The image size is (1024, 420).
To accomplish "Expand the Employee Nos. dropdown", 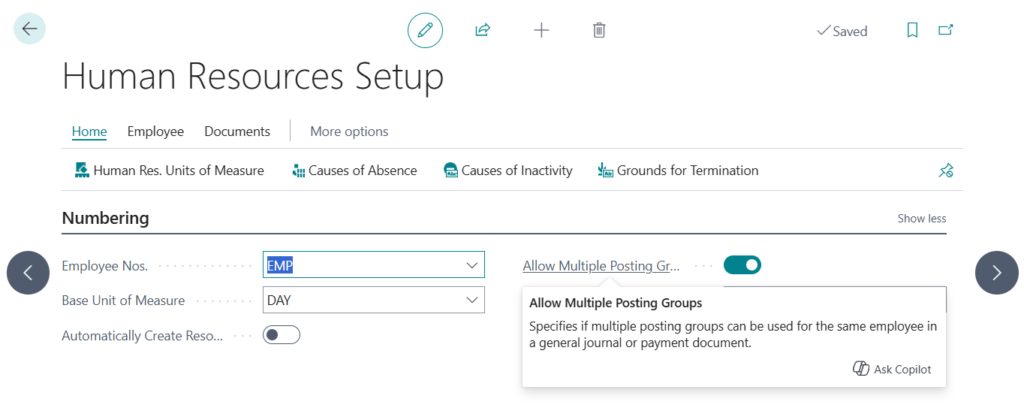I will pyautogui.click(x=472, y=265).
